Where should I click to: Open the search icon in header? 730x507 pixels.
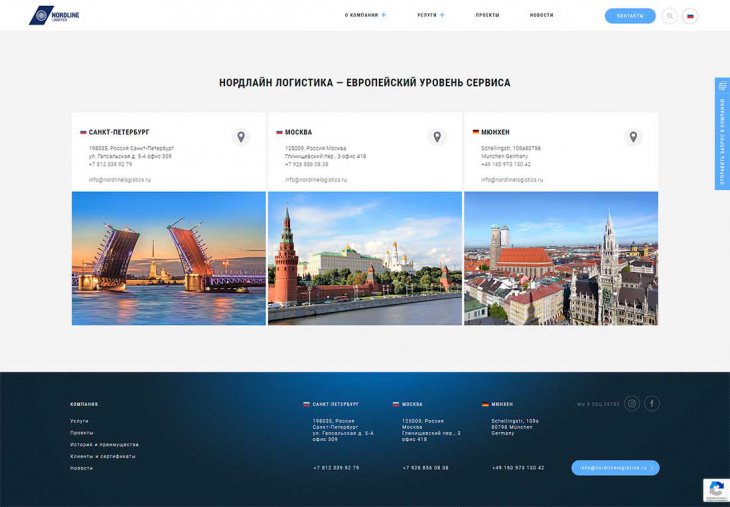pyautogui.click(x=670, y=16)
